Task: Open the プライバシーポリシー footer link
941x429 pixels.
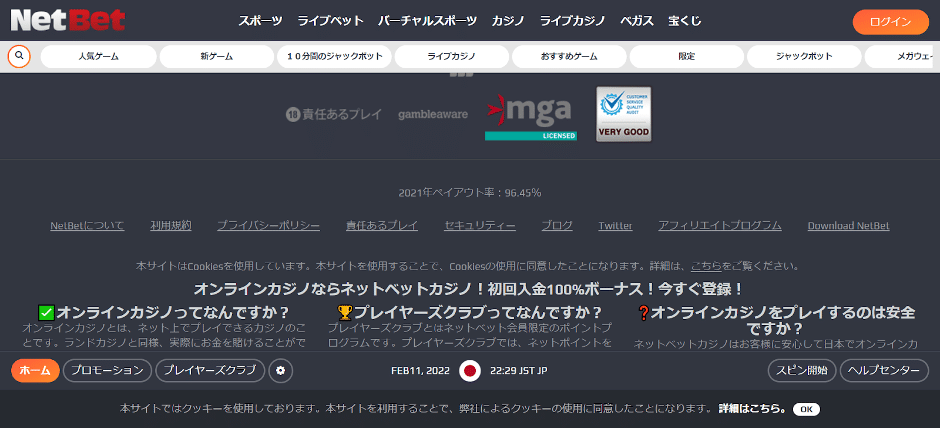Action: 268,226
